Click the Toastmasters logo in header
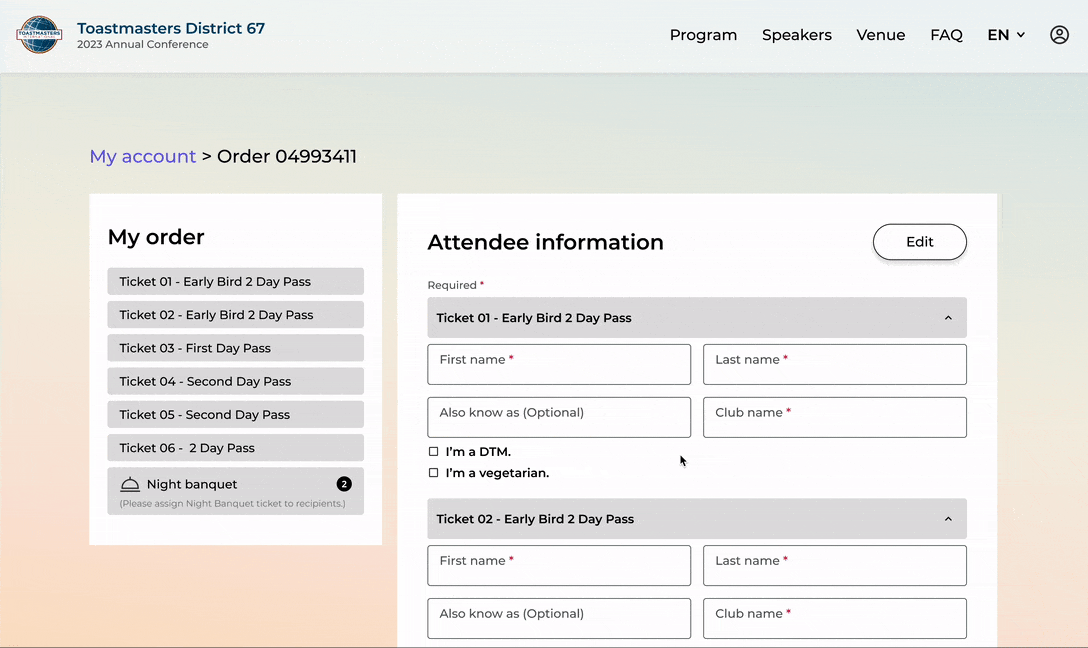The width and height of the screenshot is (1088, 648). click(39, 35)
